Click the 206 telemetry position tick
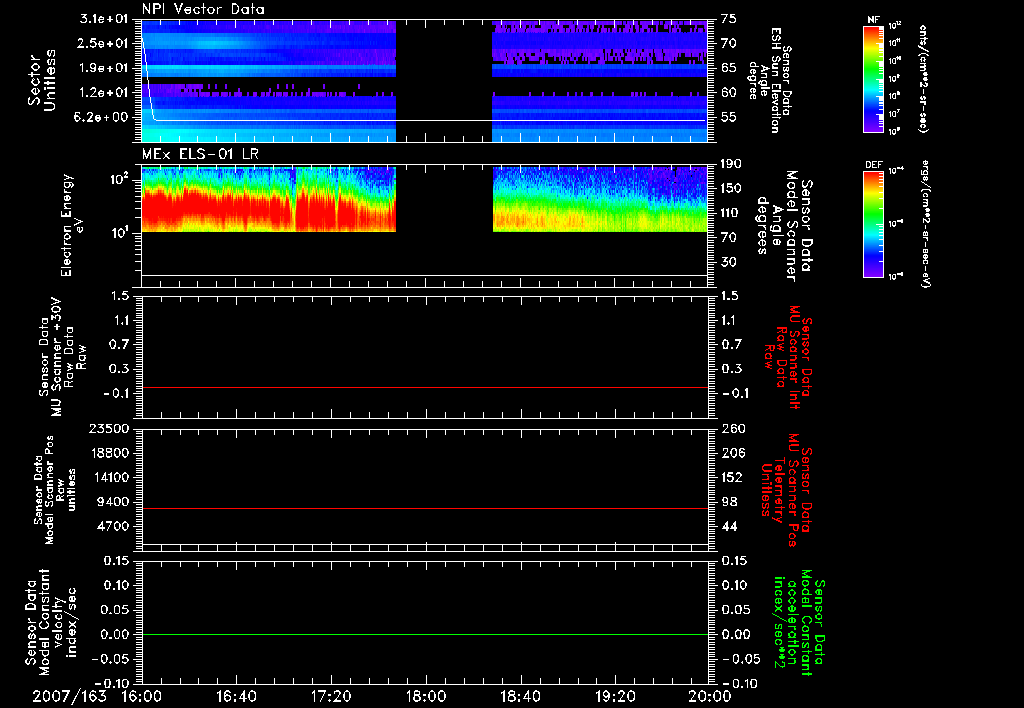Viewport: 1024px width, 708px height. tap(732, 453)
